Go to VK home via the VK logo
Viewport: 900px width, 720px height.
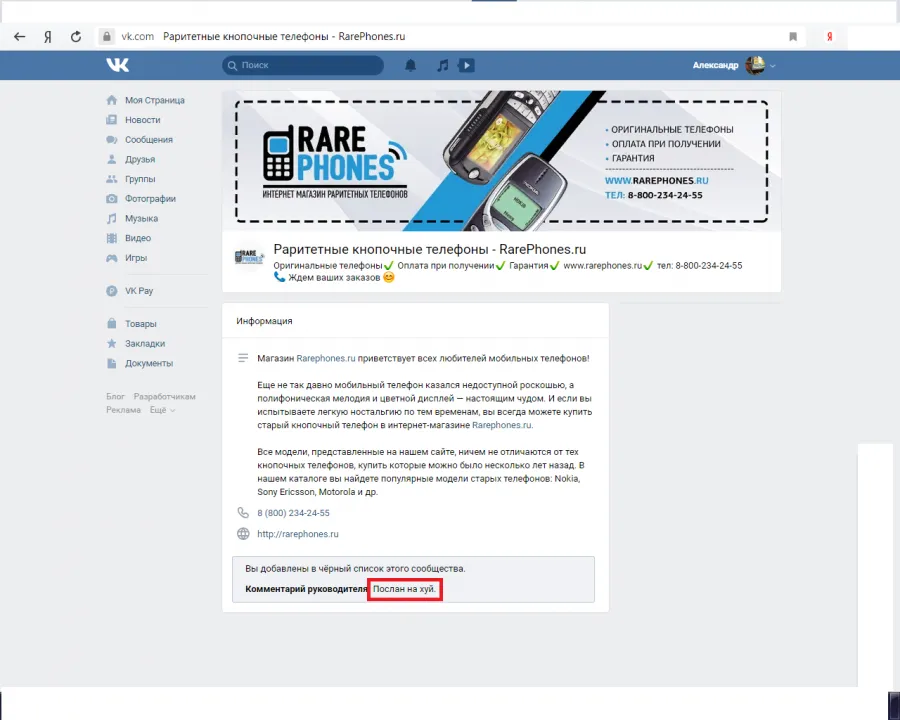coord(118,65)
